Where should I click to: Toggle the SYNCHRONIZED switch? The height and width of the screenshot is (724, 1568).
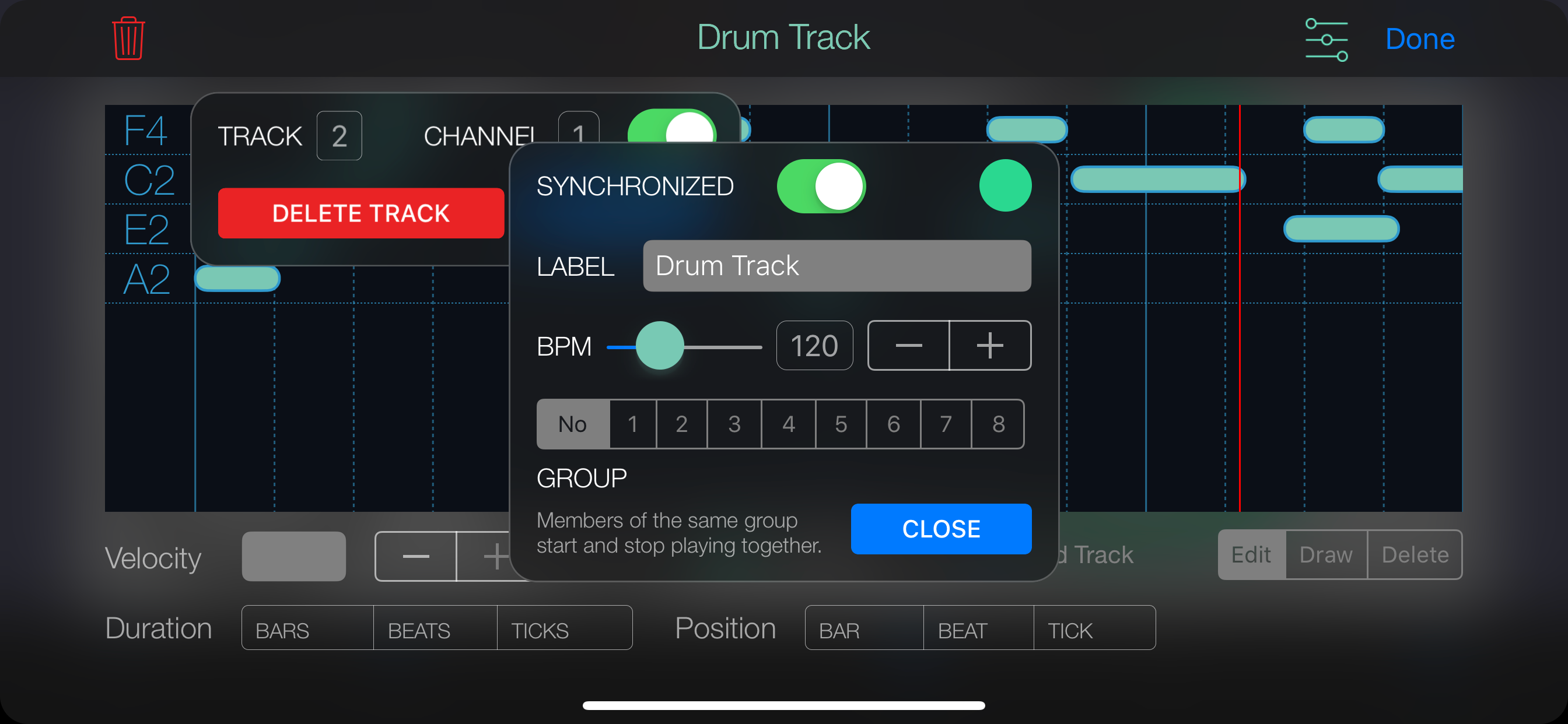(821, 186)
